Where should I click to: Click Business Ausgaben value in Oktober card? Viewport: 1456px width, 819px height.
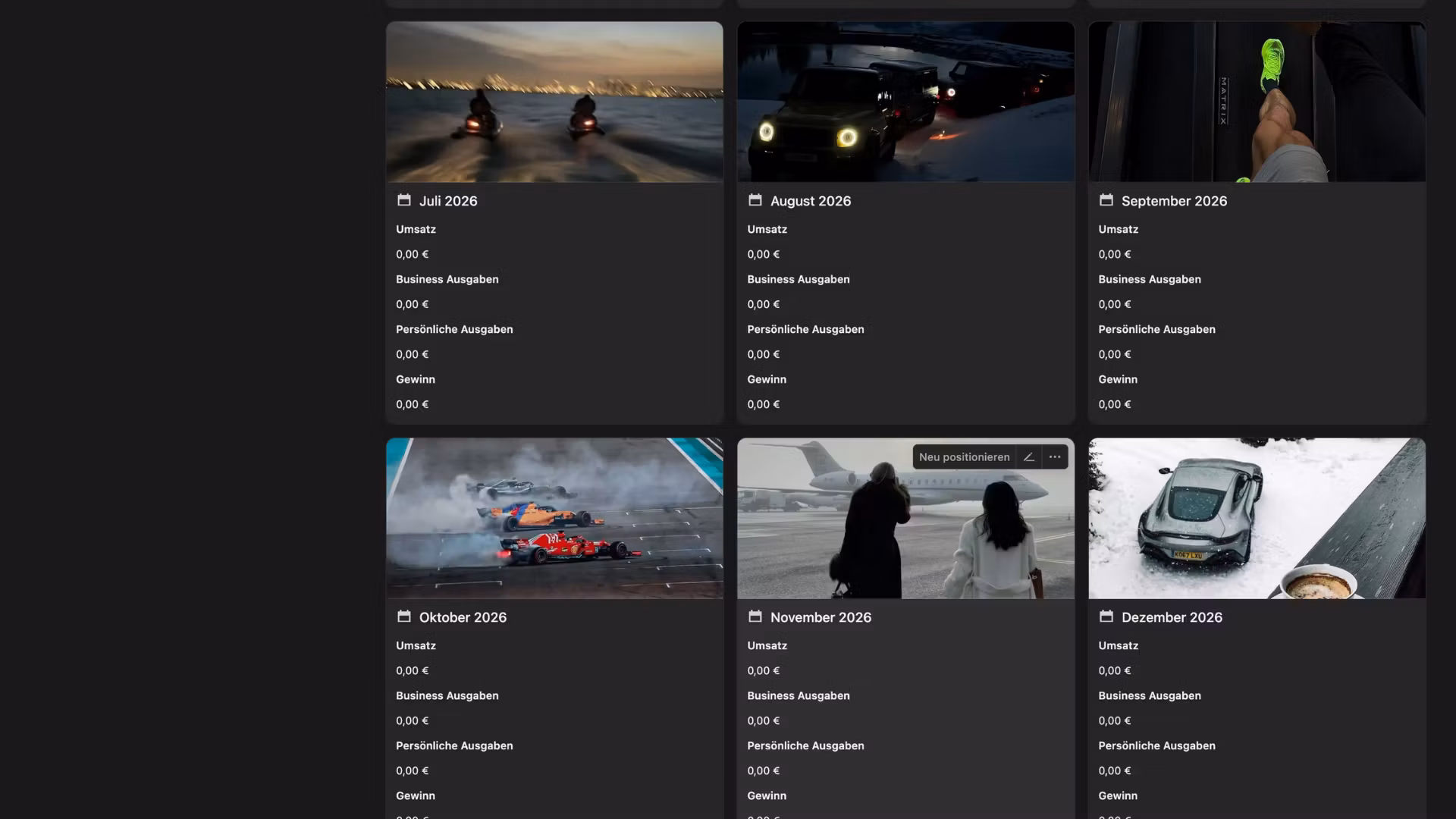tap(412, 720)
